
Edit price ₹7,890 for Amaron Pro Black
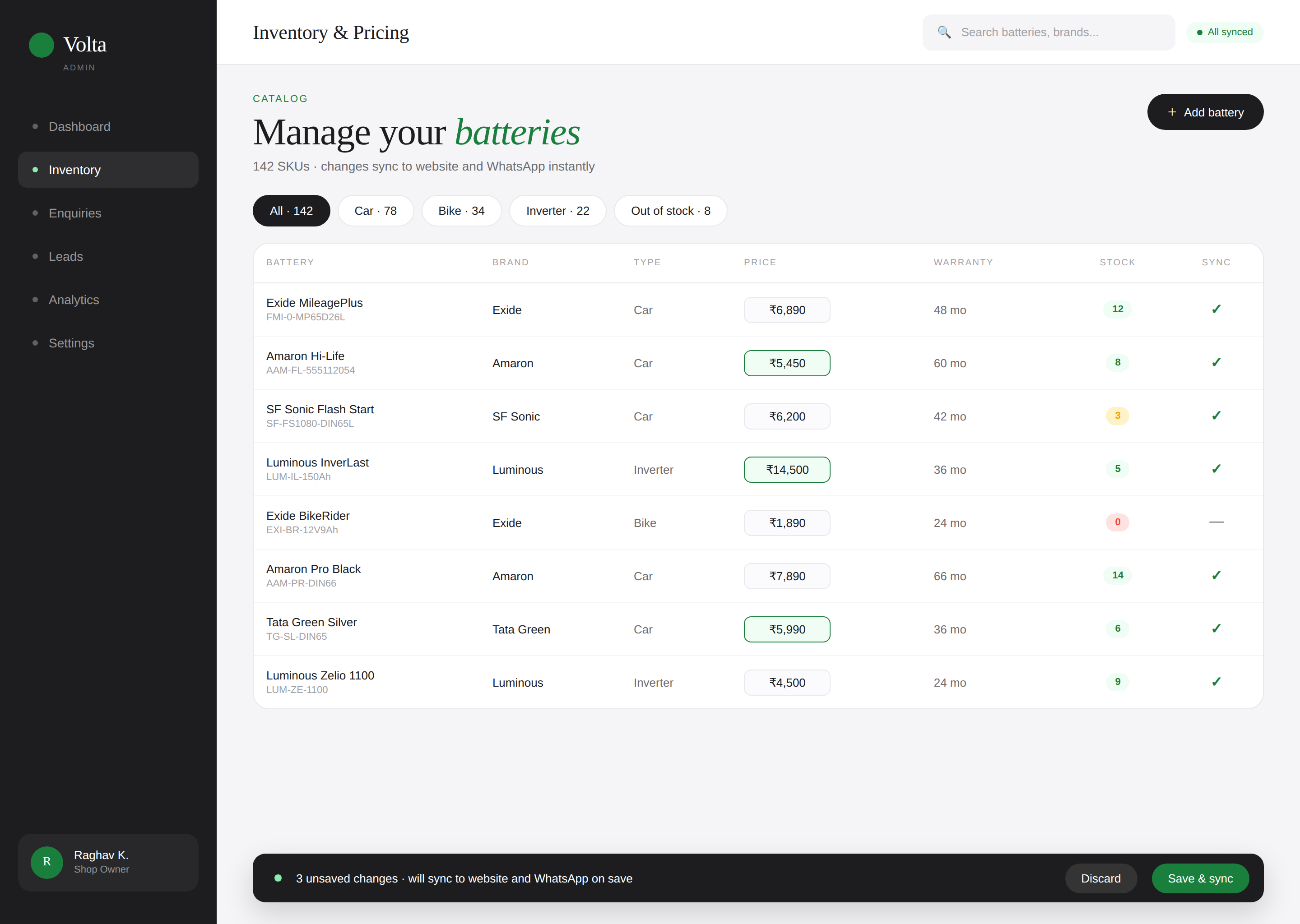[x=787, y=576]
